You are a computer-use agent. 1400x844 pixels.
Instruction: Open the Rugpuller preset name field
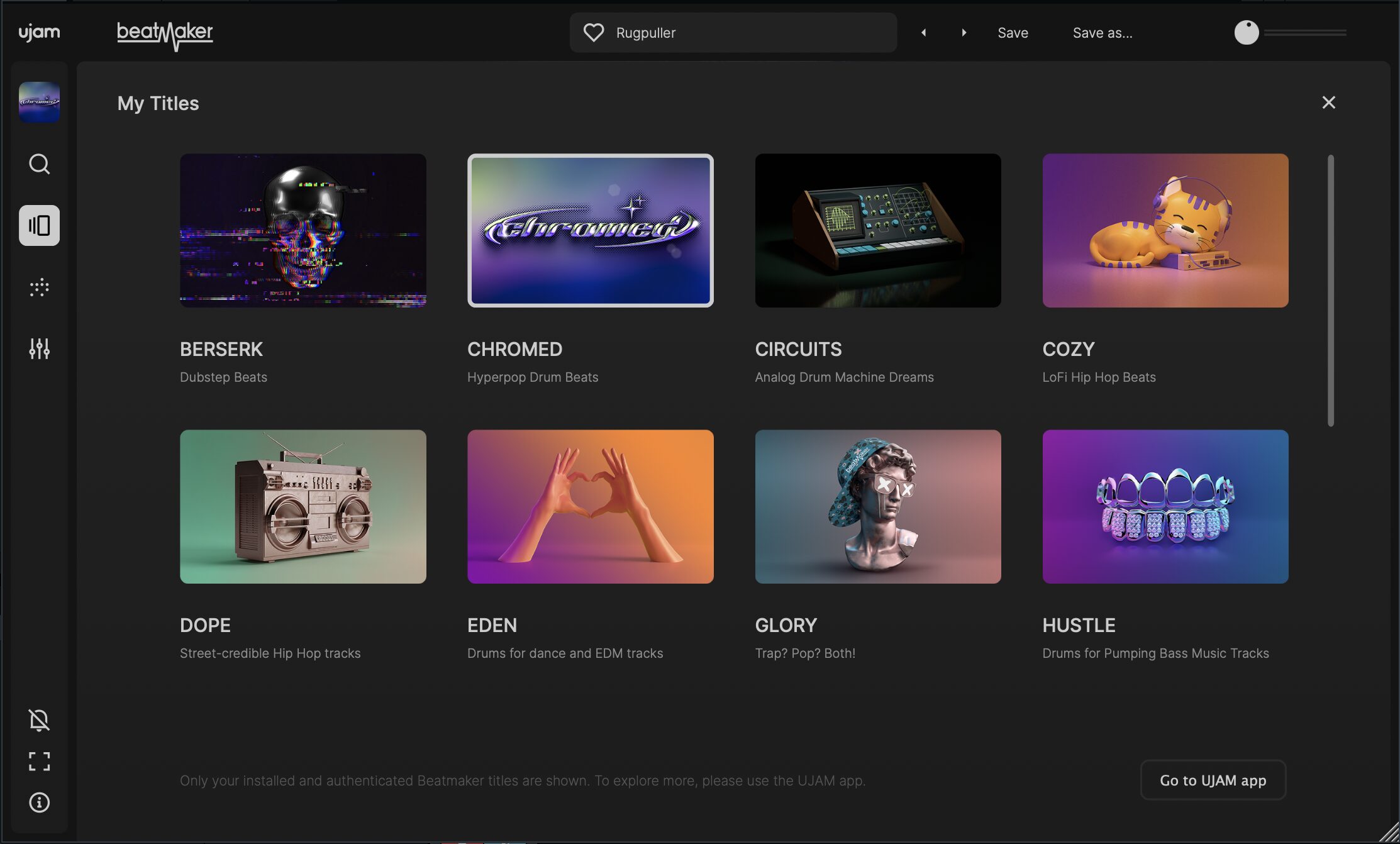coord(733,33)
